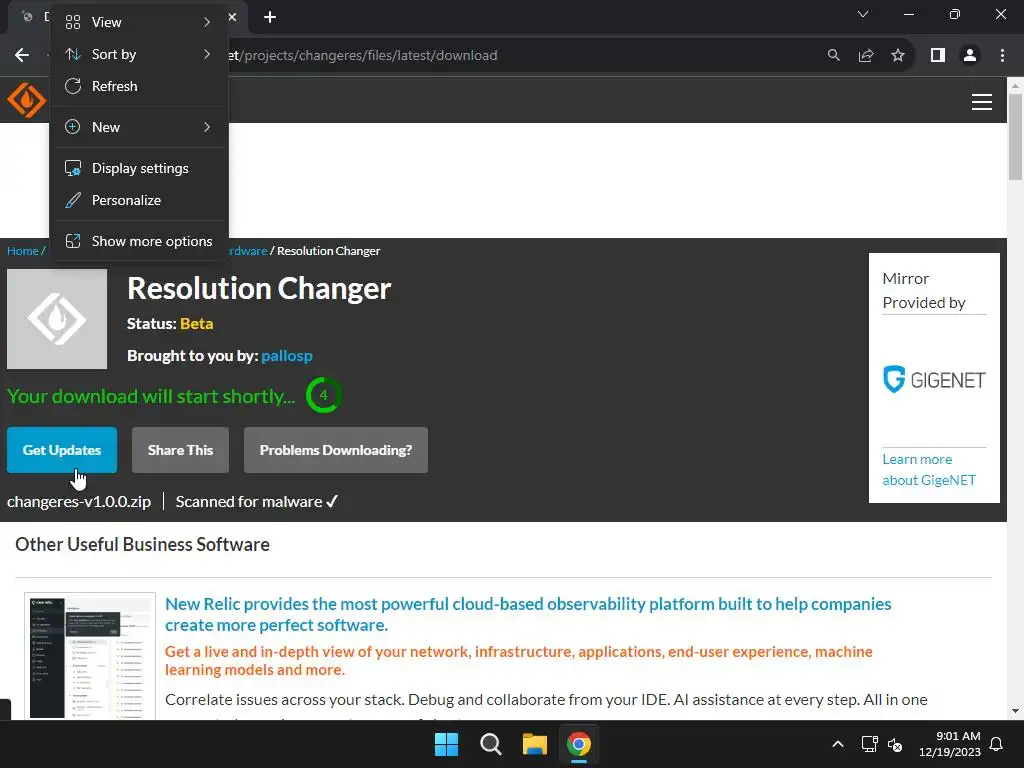Image resolution: width=1024 pixels, height=768 pixels.
Task: Click the download countdown circle
Action: [x=323, y=395]
